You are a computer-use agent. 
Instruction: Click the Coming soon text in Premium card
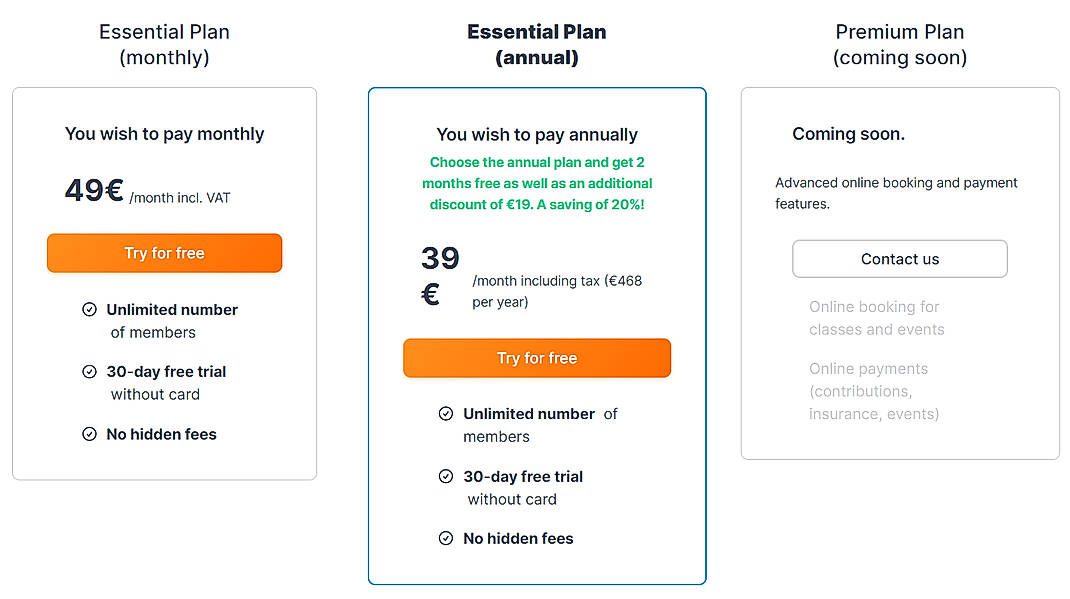click(848, 133)
